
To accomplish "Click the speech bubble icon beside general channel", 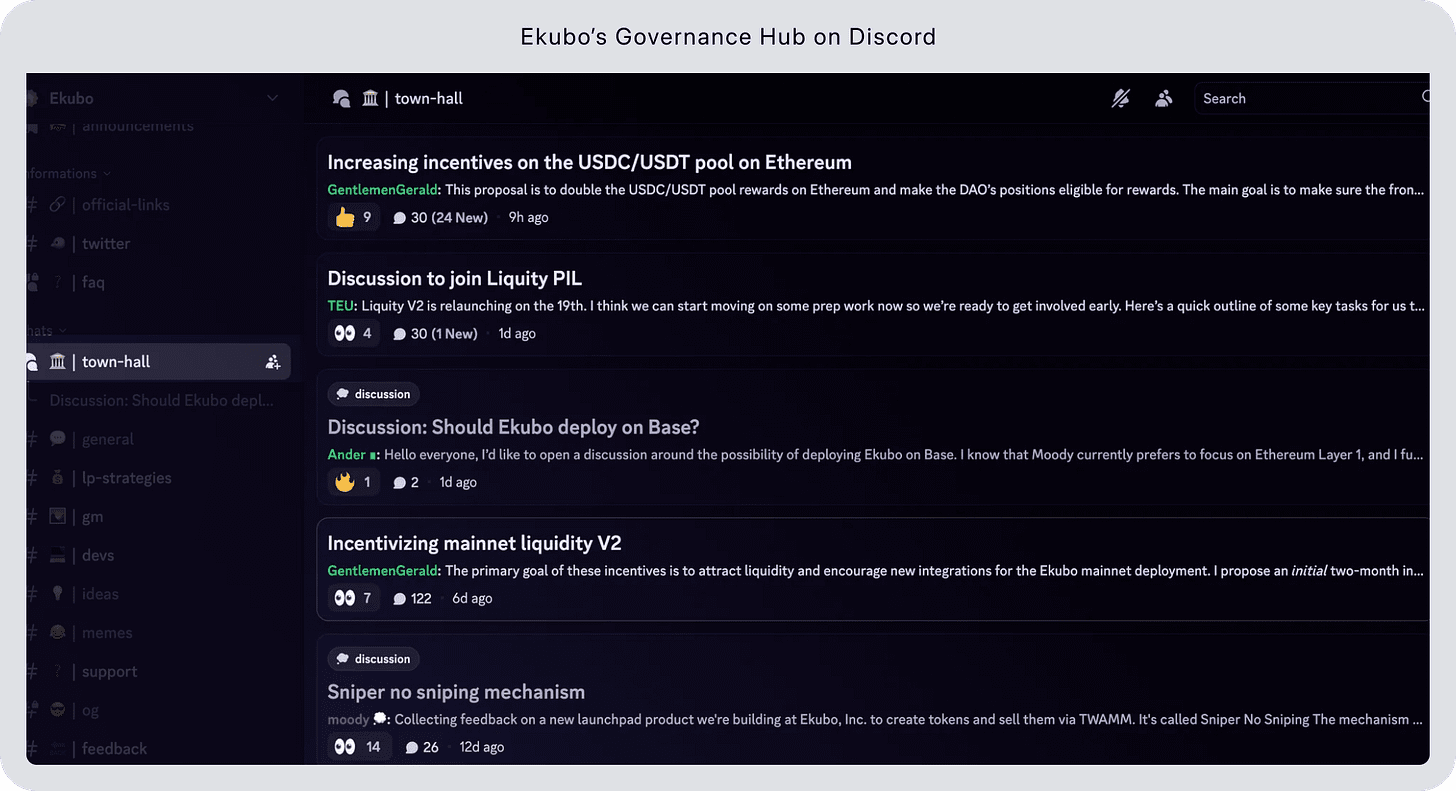I will (x=57, y=438).
